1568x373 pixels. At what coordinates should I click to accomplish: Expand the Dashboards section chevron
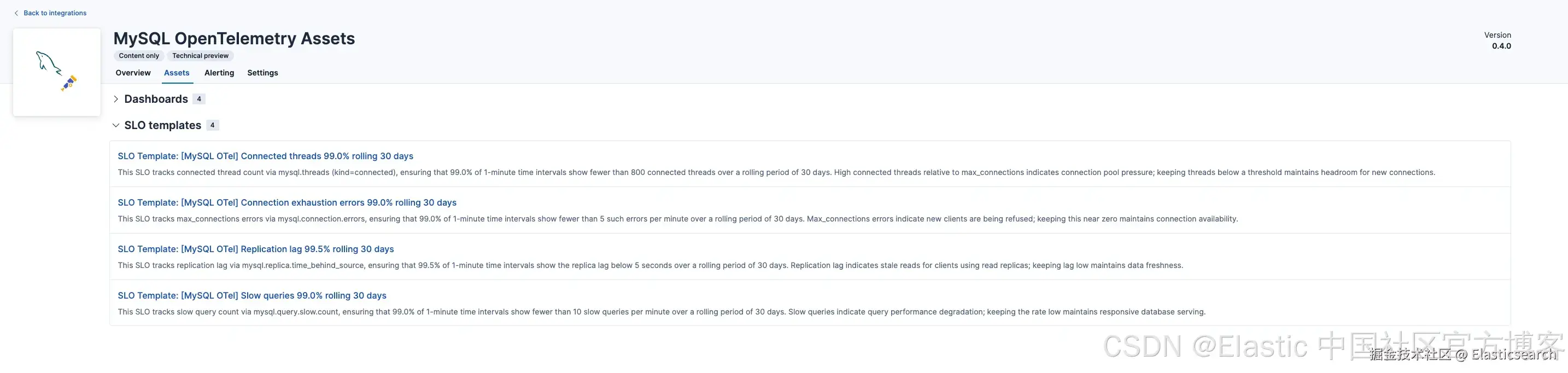click(116, 99)
